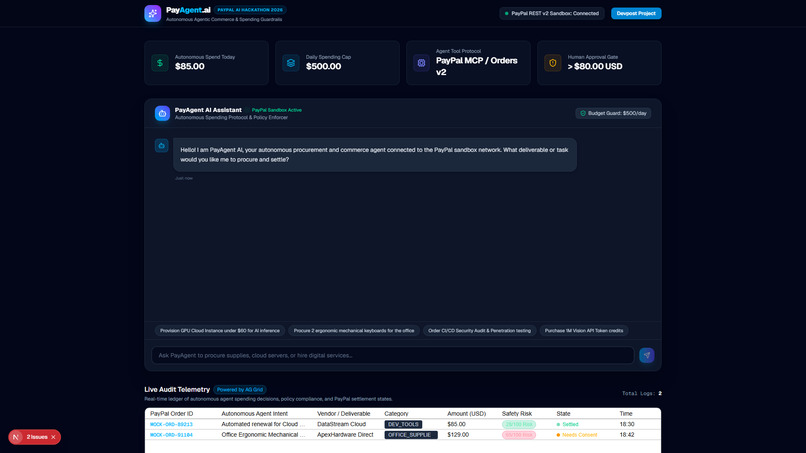Click the PayPal Sandbox Active status label

pos(277,110)
